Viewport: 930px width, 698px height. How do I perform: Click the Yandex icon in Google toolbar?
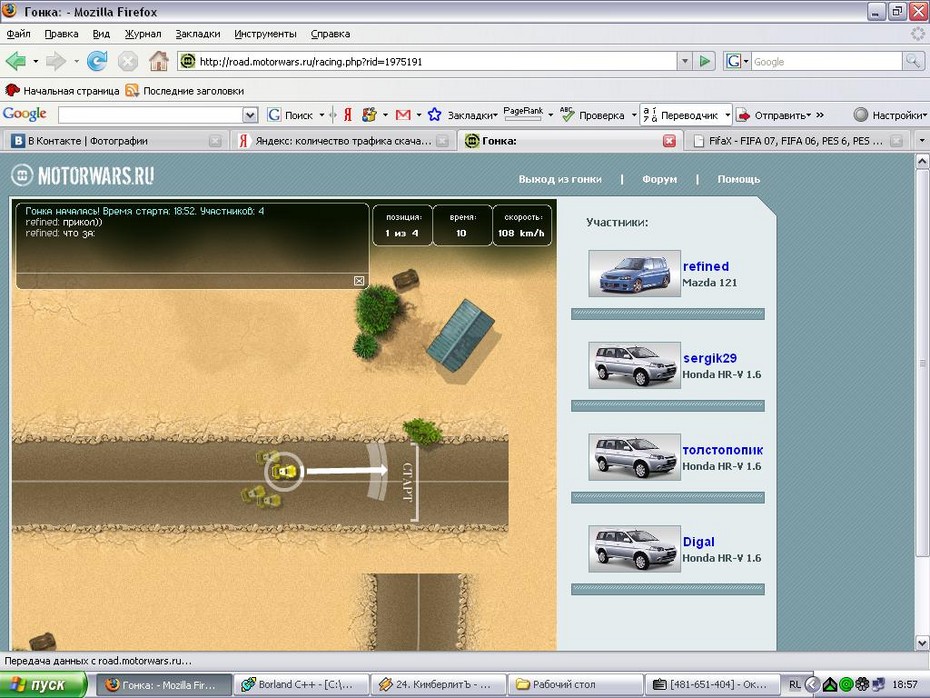click(x=347, y=115)
